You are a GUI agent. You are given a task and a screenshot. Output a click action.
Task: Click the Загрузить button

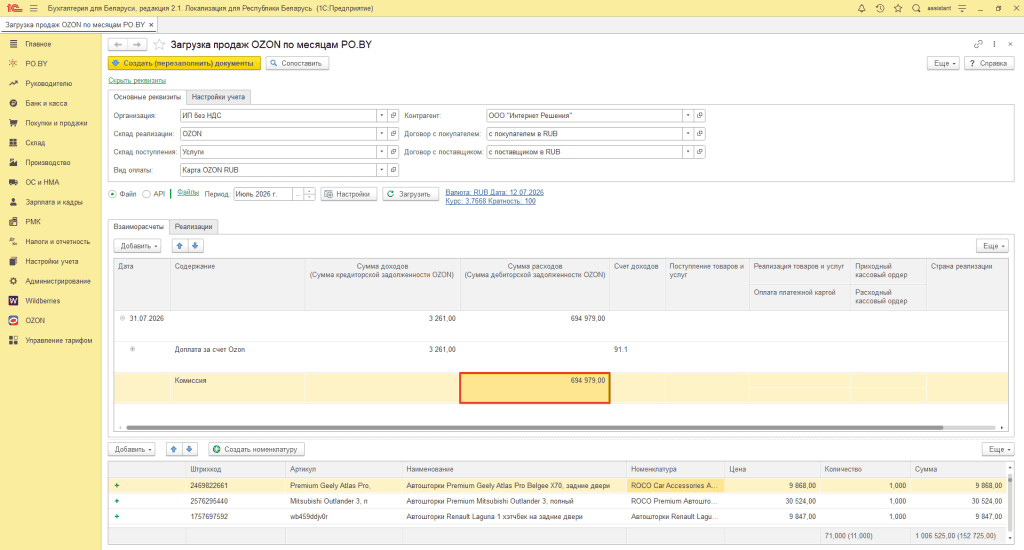pyautogui.click(x=410, y=194)
